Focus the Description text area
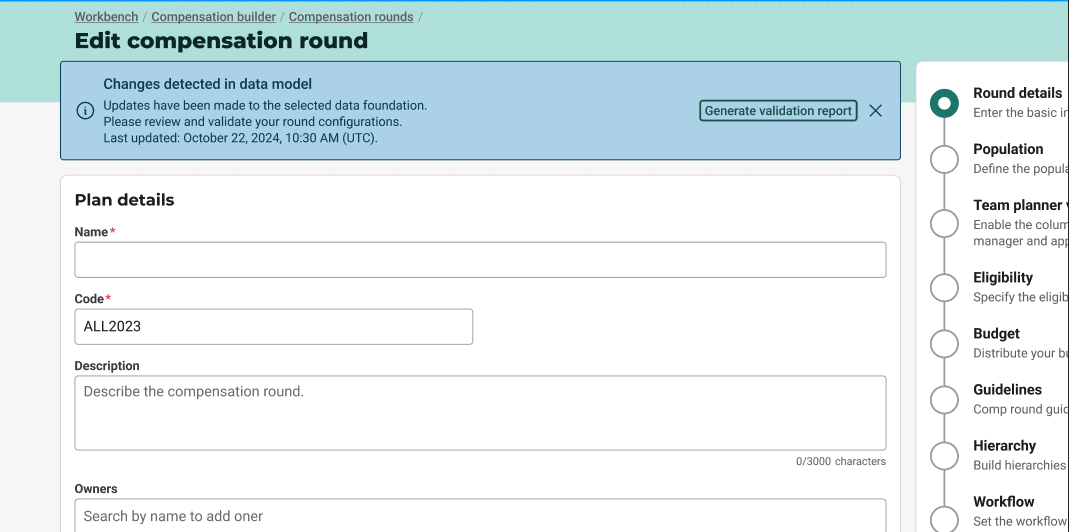The width and height of the screenshot is (1069, 532). click(480, 412)
